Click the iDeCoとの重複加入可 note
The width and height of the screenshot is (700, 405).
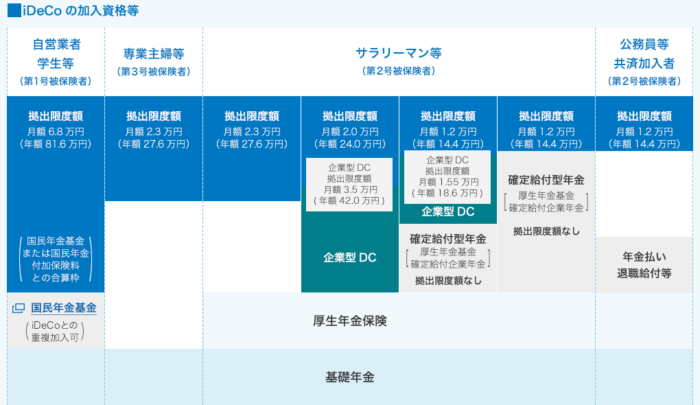[x=55, y=331]
